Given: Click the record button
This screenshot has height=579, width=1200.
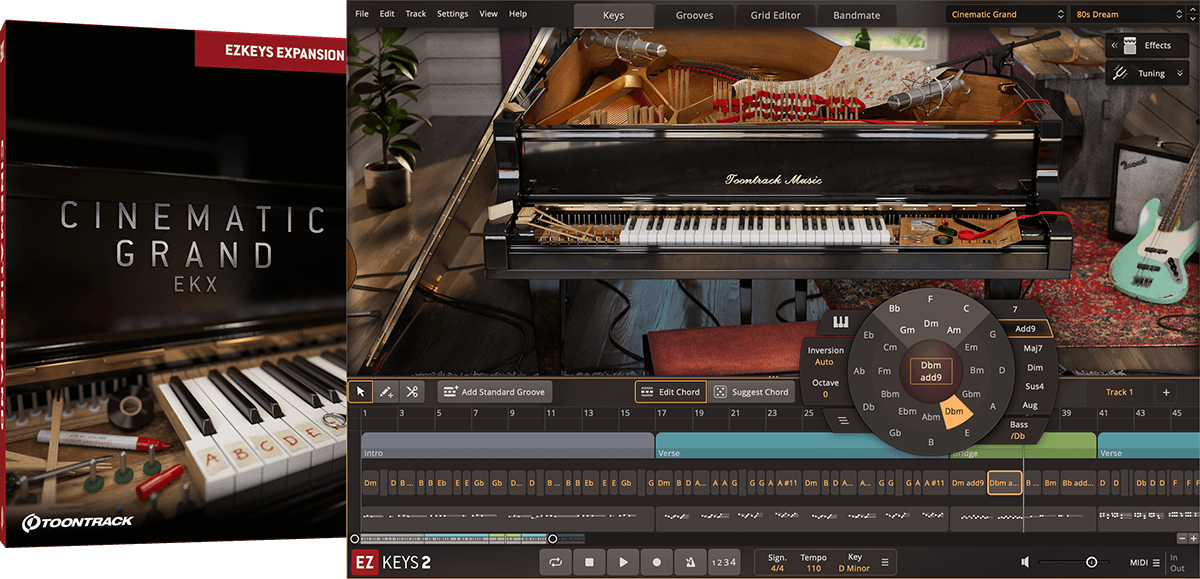Looking at the screenshot, I should 657,563.
